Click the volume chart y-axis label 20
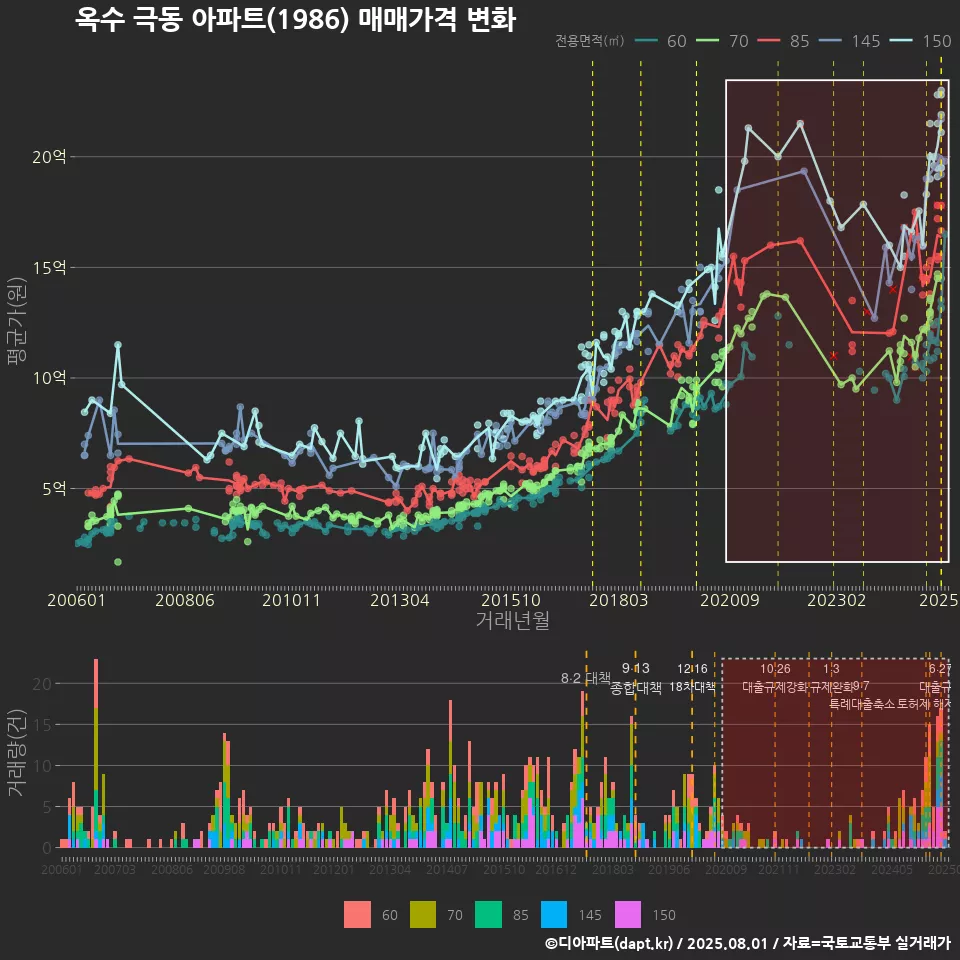 [42, 684]
